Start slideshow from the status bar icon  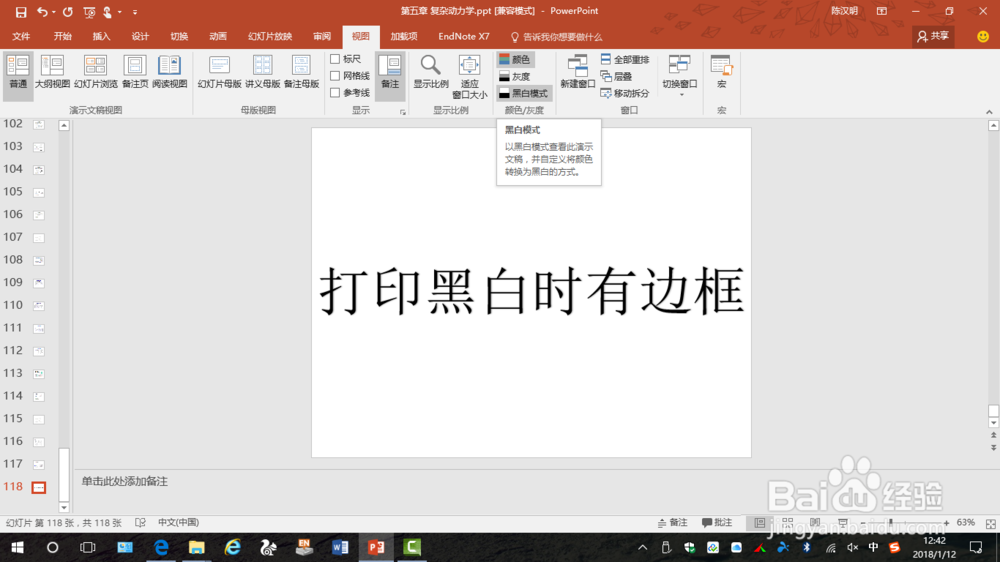click(x=842, y=522)
